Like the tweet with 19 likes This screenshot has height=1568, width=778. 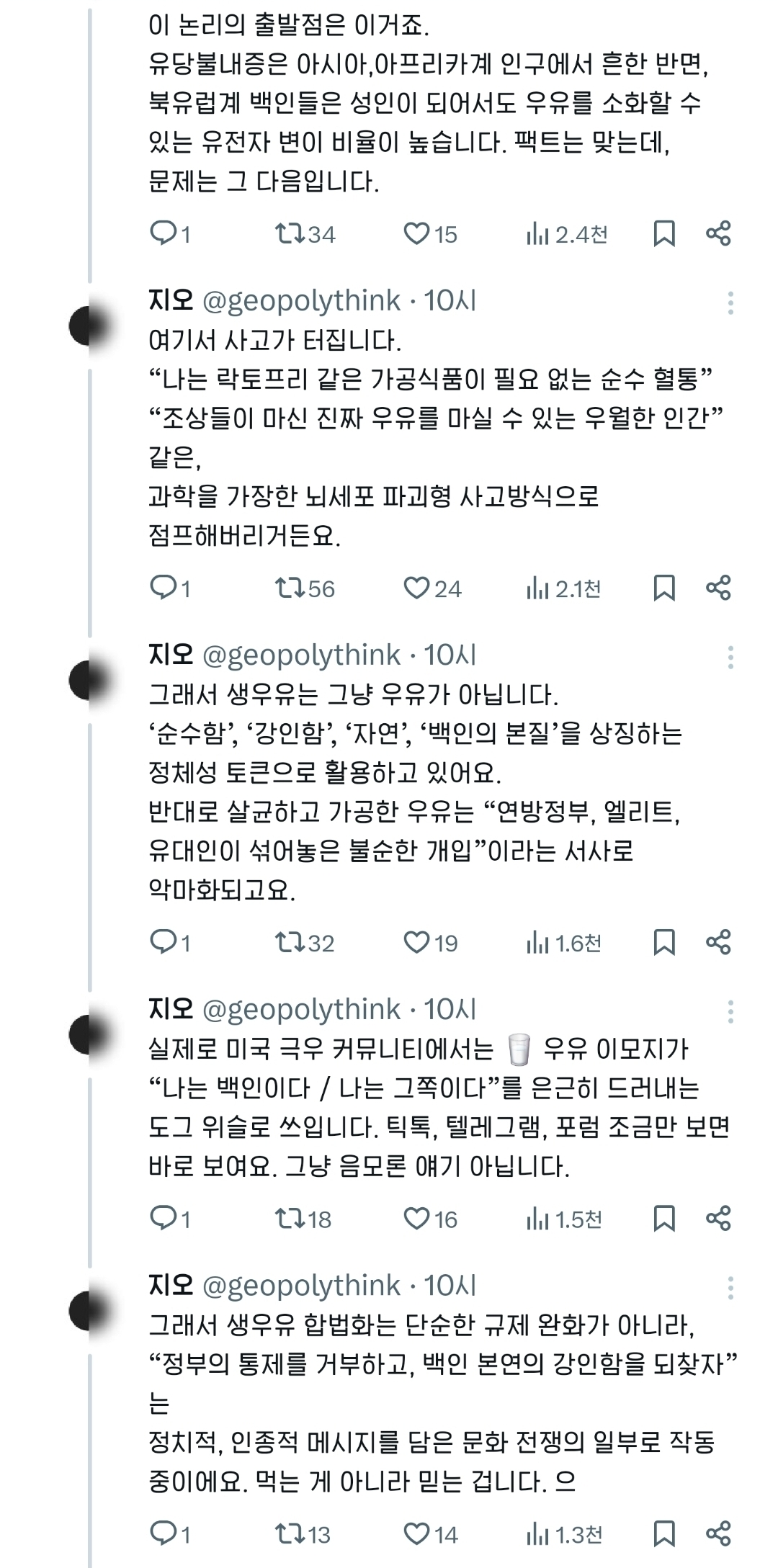click(416, 943)
